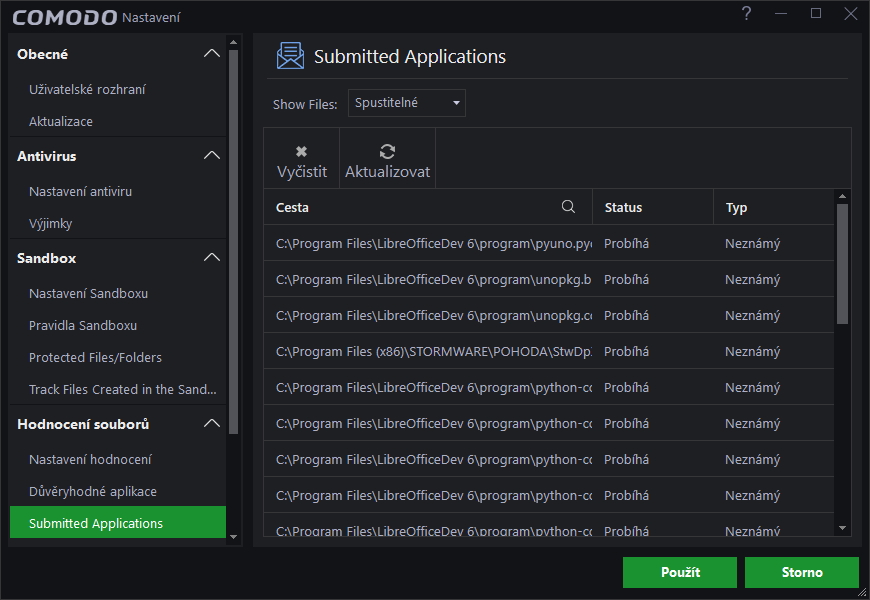Click the Vyčistit (clean) X icon

(302, 152)
